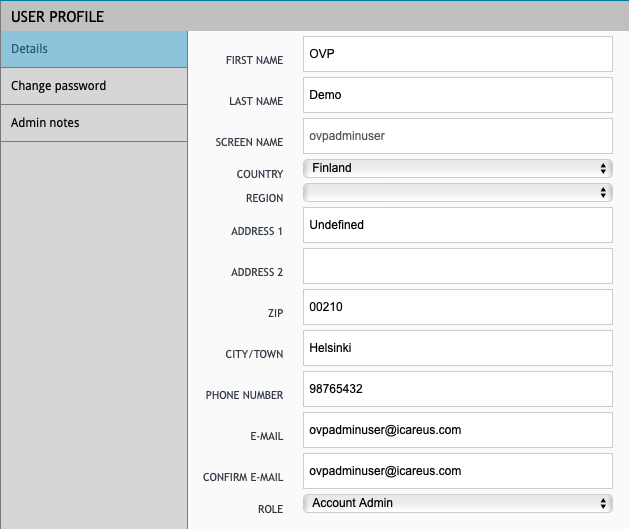Expand the empty Region dropdown
Screen dimensions: 629x529
456,192
